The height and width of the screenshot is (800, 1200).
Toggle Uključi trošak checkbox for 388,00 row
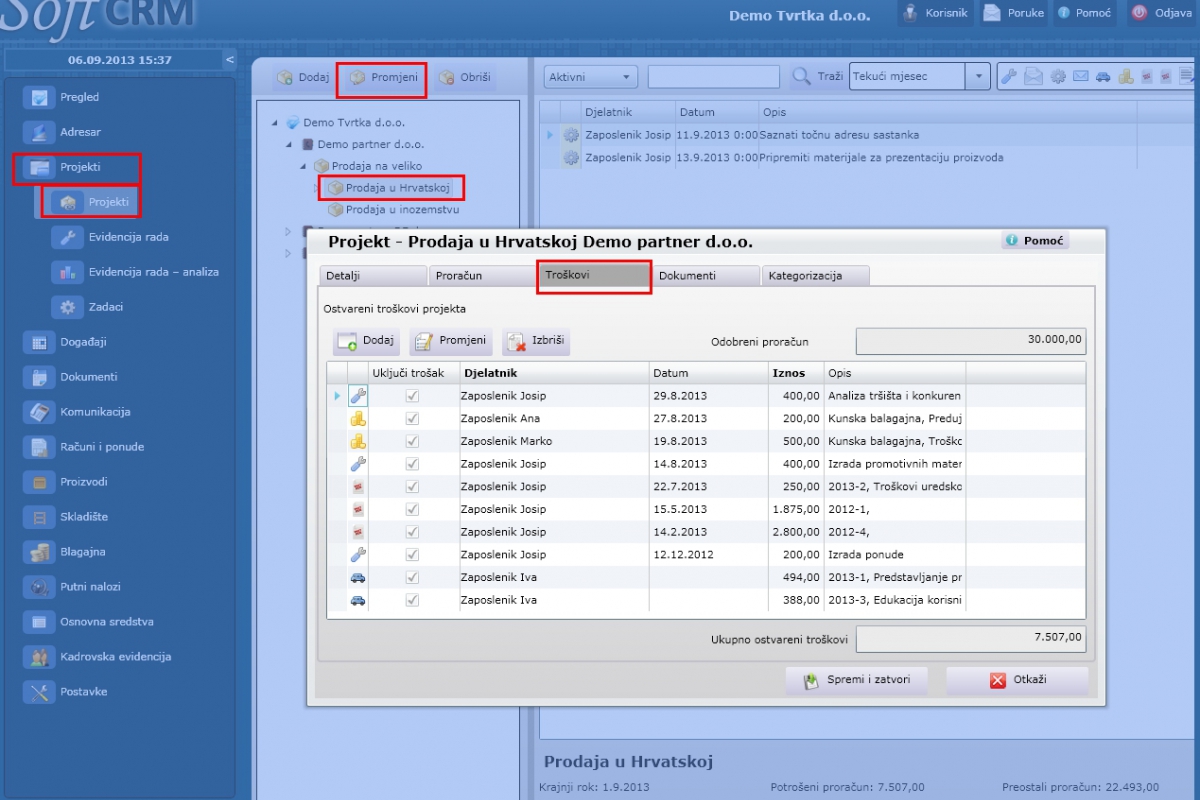(412, 600)
